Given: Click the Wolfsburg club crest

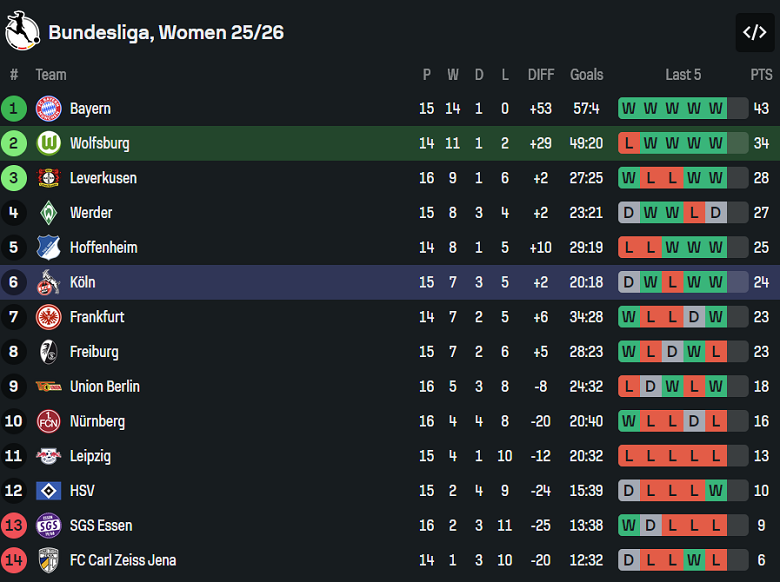Looking at the screenshot, I should [x=48, y=143].
